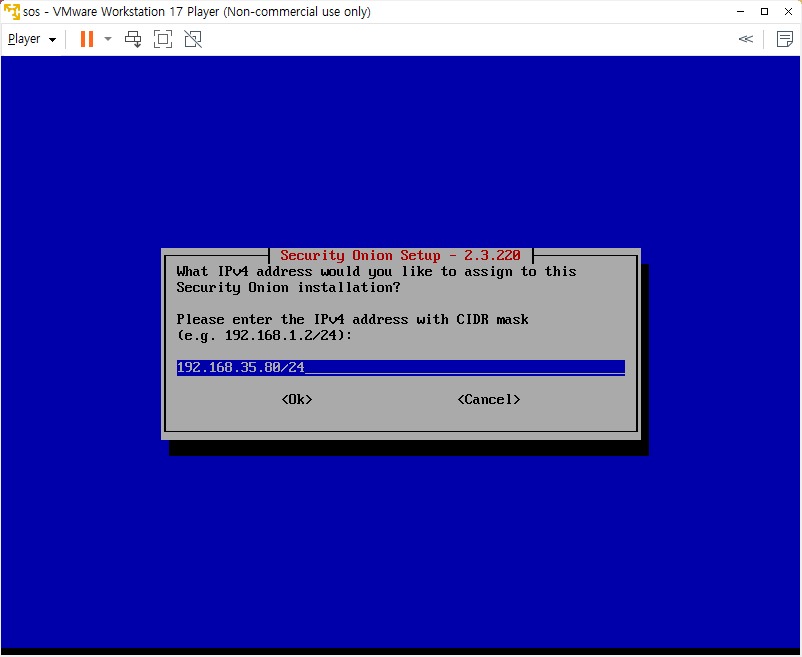Viewport: 802px width, 657px height.
Task: Open the Player menu
Action: coord(32,39)
